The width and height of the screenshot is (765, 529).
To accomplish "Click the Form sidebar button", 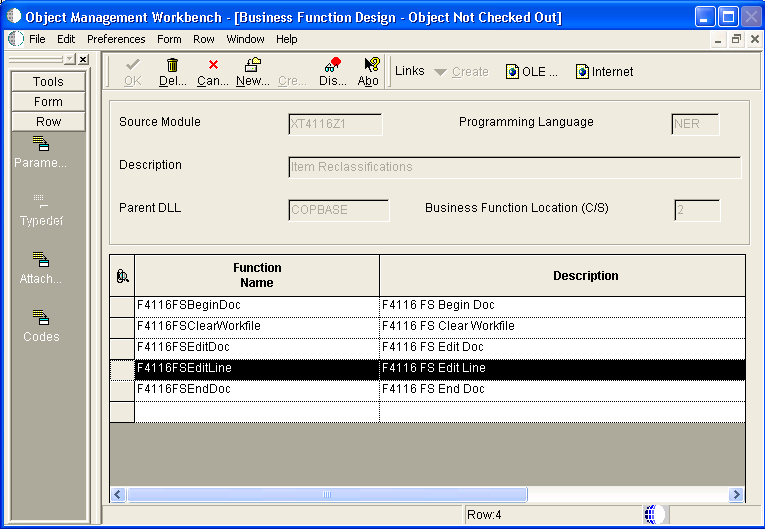I will pos(48,102).
